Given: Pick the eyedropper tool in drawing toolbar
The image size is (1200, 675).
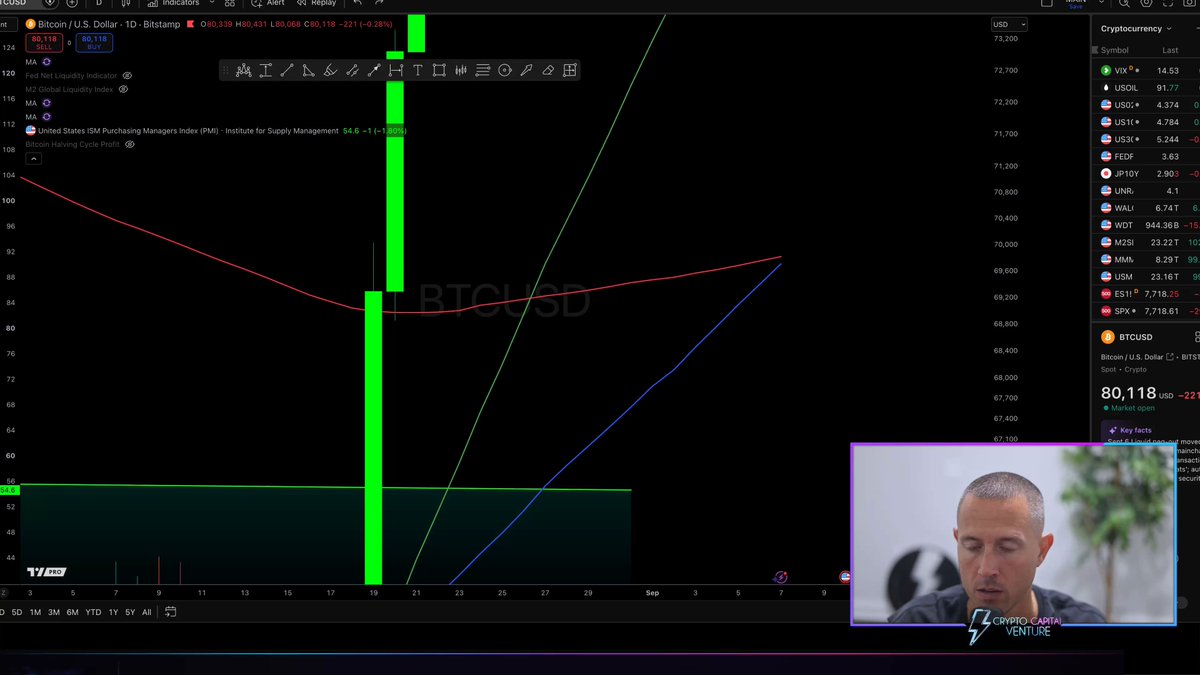Looking at the screenshot, I should coord(526,70).
